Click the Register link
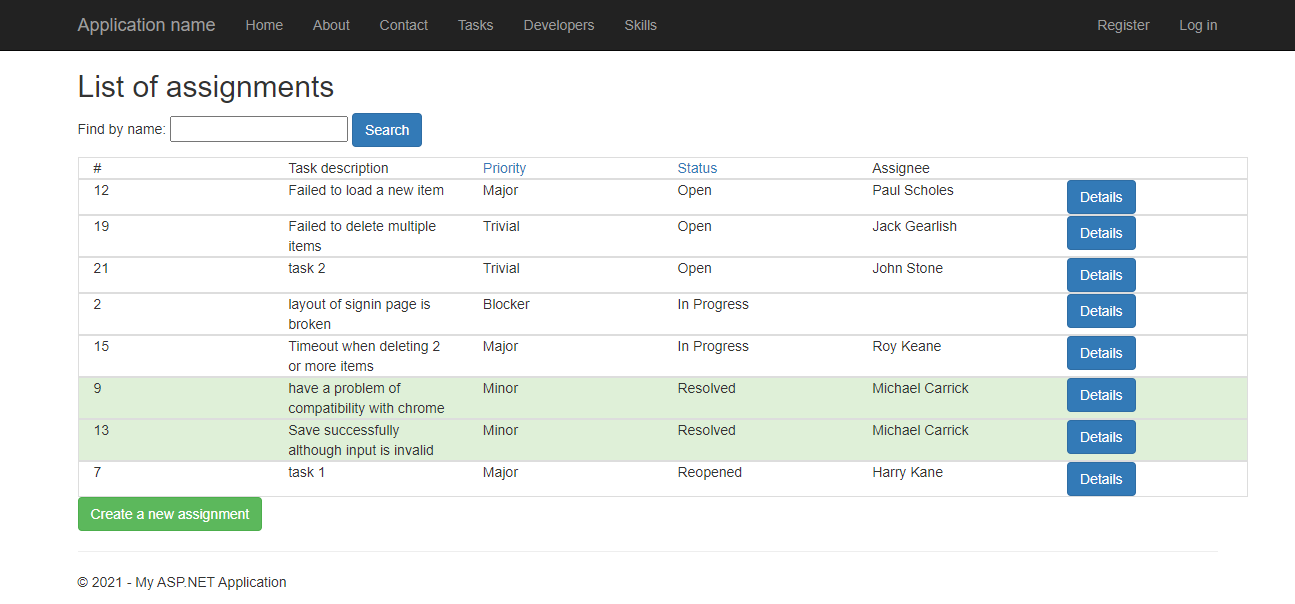This screenshot has height=604, width=1295. [x=1123, y=25]
